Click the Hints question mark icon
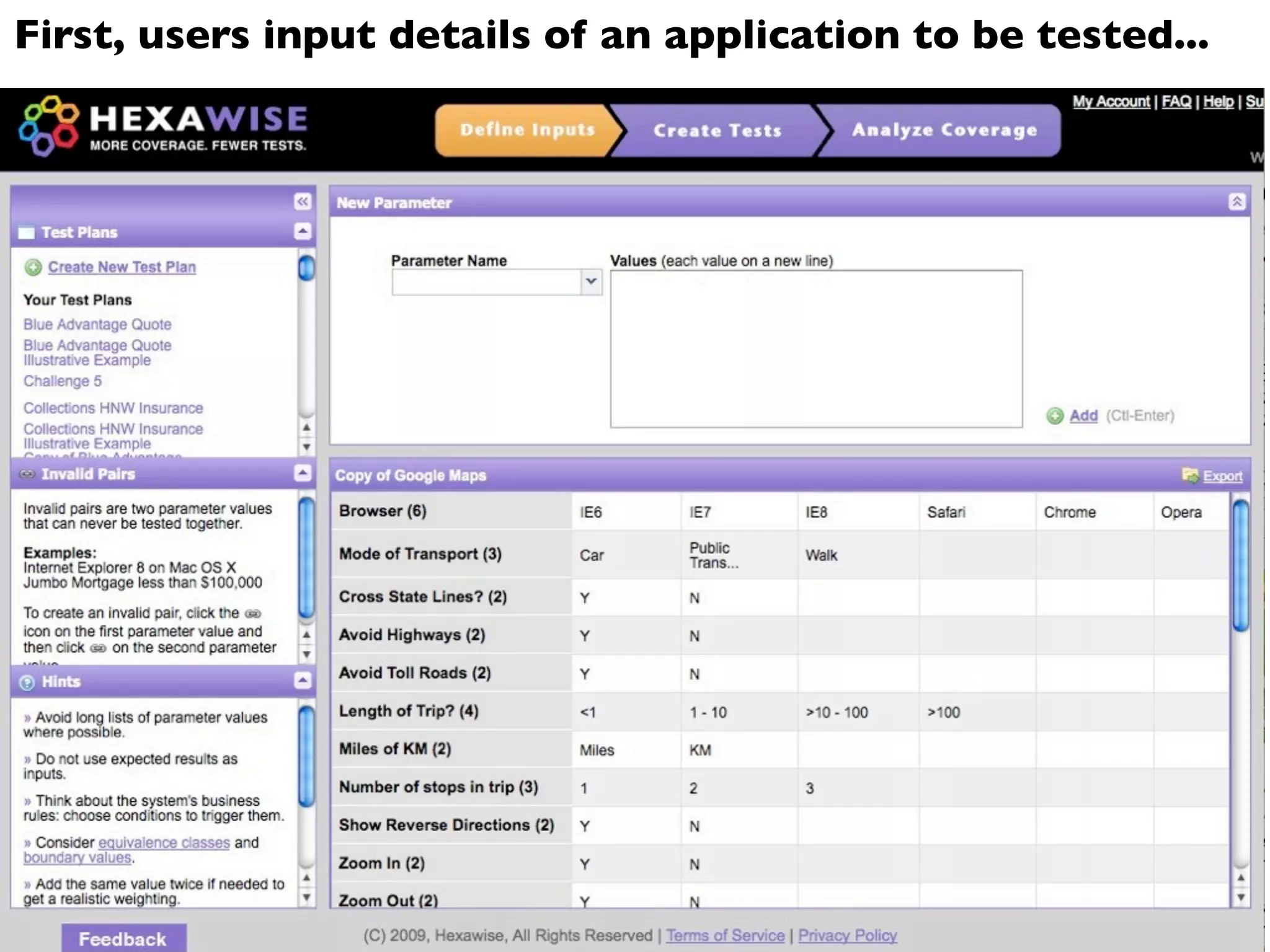The width and height of the screenshot is (1270, 952). pyautogui.click(x=27, y=682)
